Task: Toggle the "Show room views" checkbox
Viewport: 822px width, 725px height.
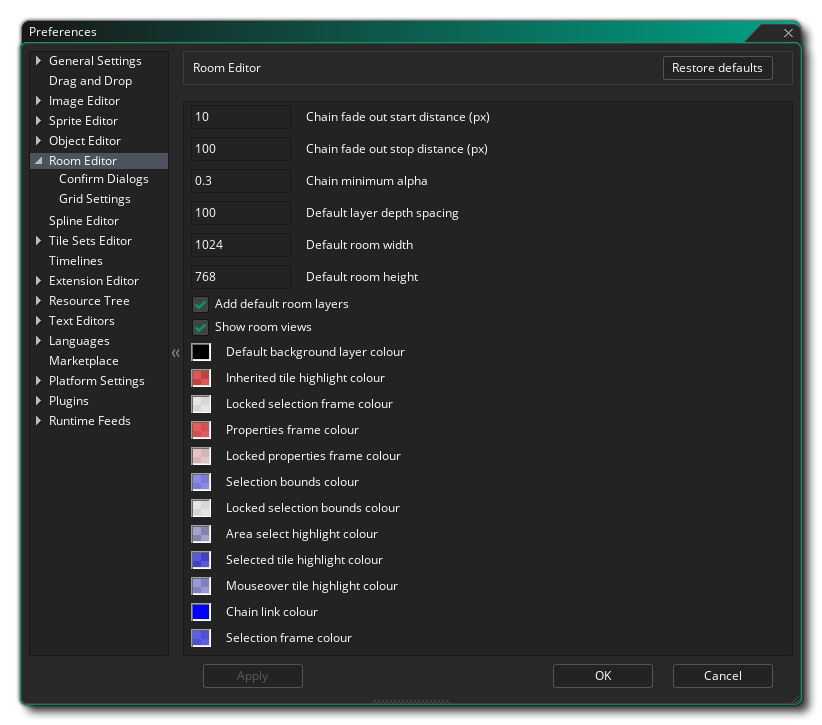Action: pos(200,326)
